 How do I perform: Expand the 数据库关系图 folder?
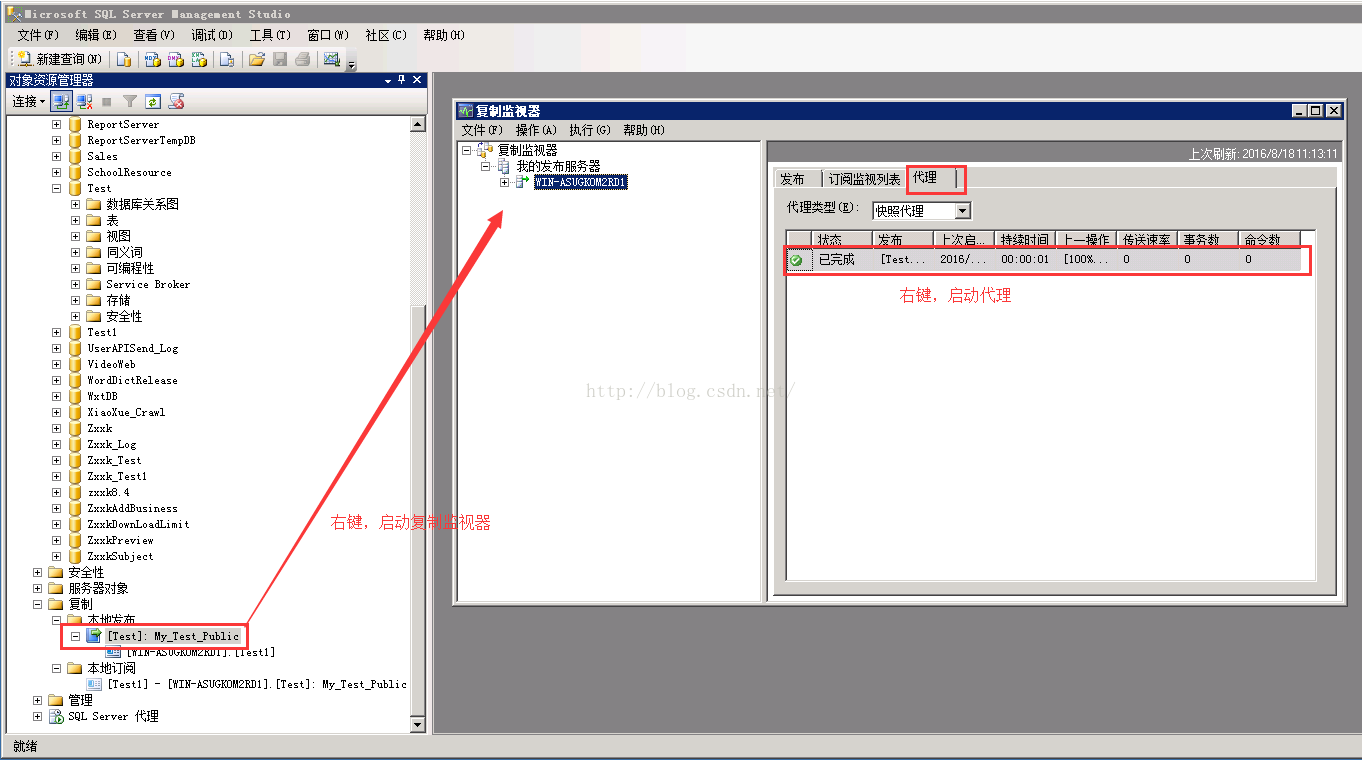click(76, 204)
